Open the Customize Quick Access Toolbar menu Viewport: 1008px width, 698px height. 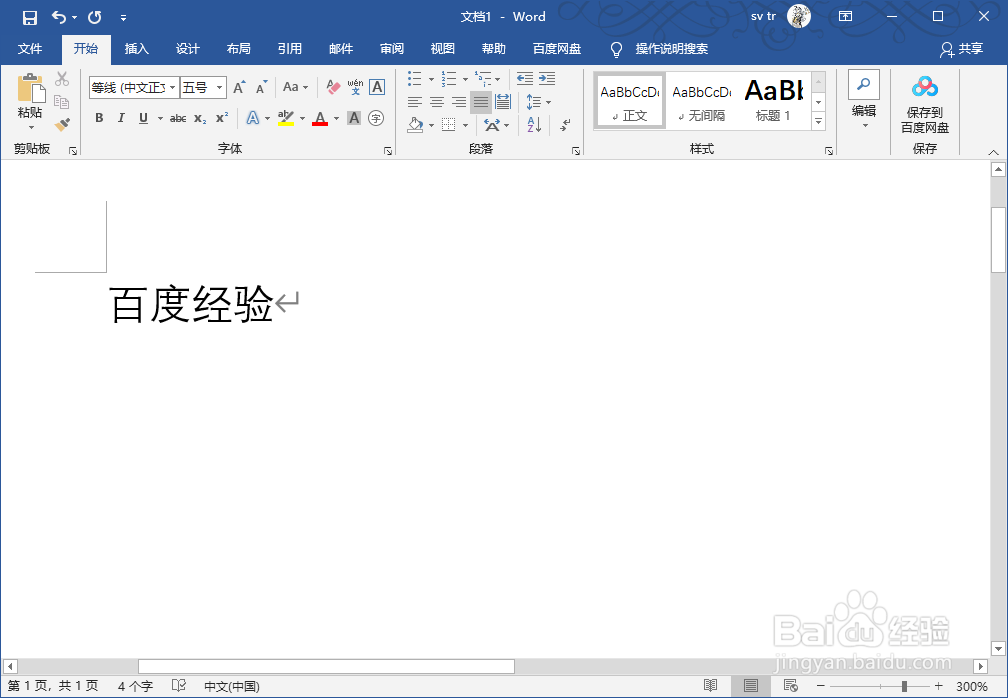(x=123, y=18)
